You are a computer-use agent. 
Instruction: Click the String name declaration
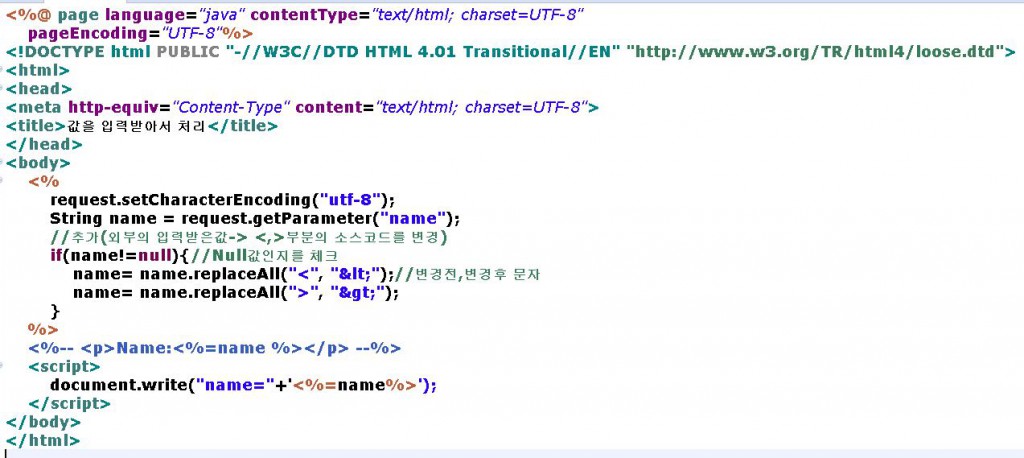255,218
